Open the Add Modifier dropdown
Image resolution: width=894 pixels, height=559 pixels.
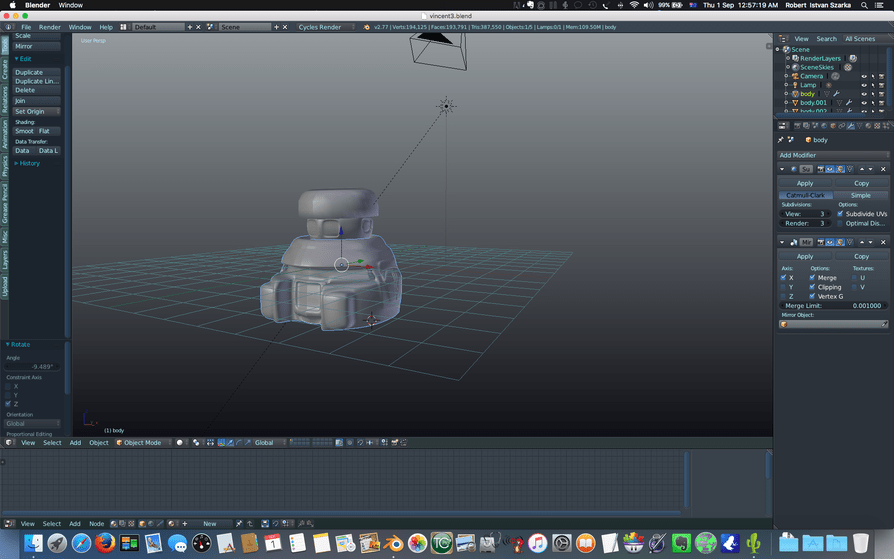832,155
